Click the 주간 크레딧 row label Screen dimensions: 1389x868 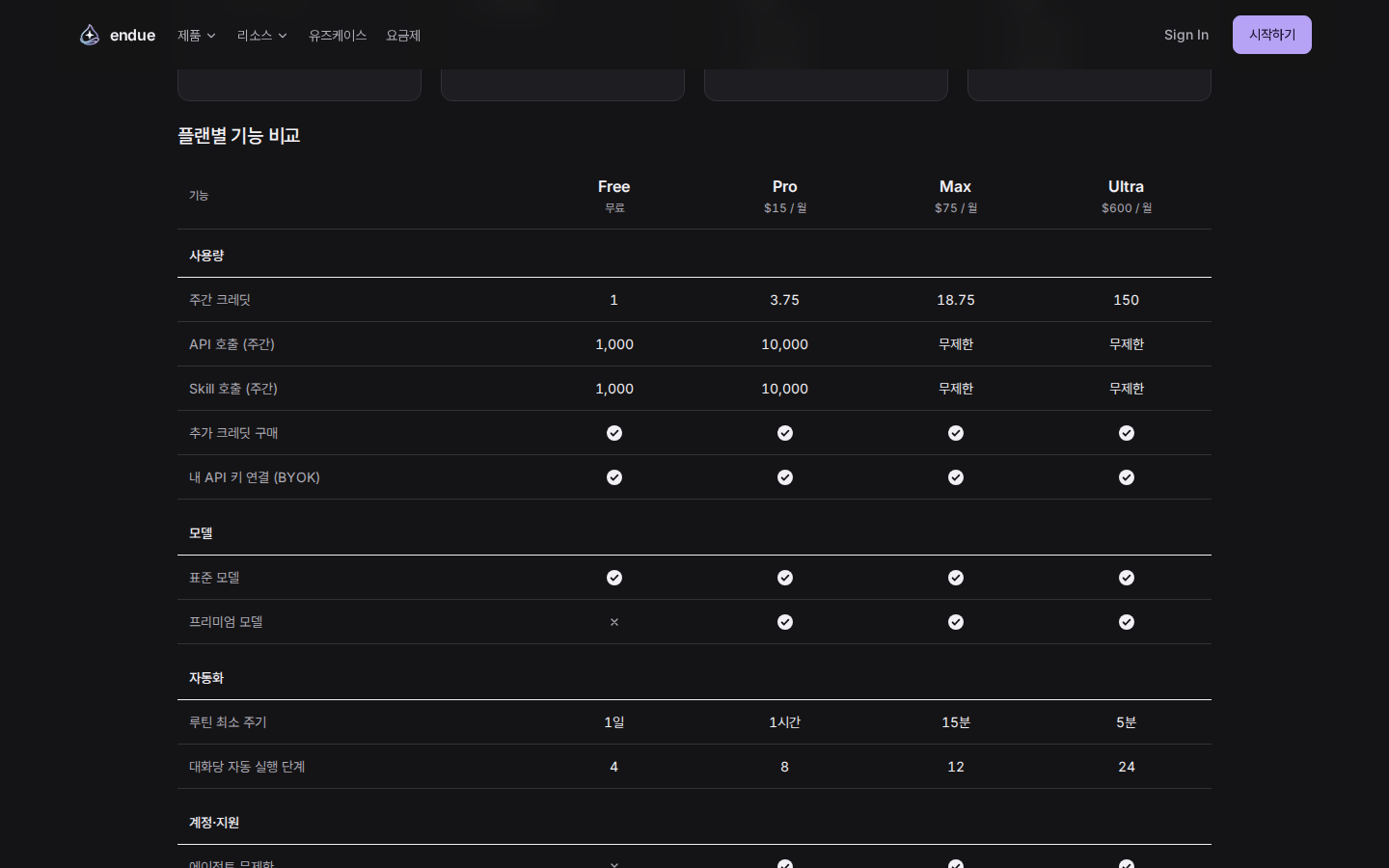click(x=220, y=300)
